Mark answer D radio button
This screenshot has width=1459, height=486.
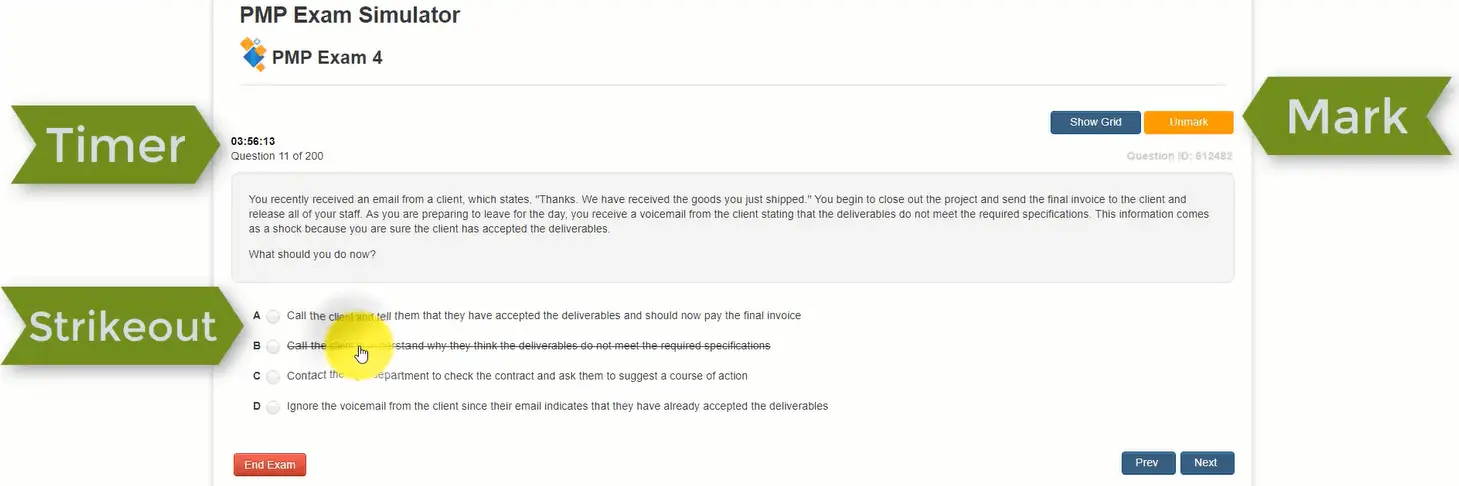point(273,407)
